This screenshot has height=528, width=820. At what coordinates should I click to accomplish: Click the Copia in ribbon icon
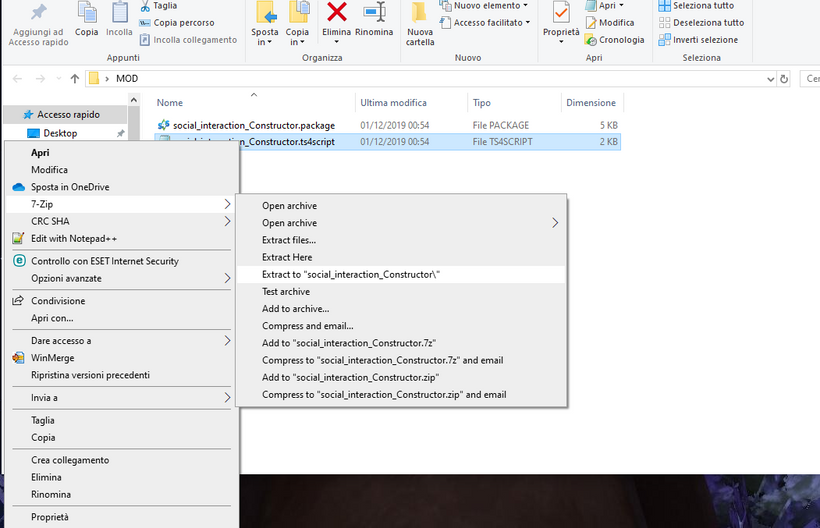(x=298, y=13)
